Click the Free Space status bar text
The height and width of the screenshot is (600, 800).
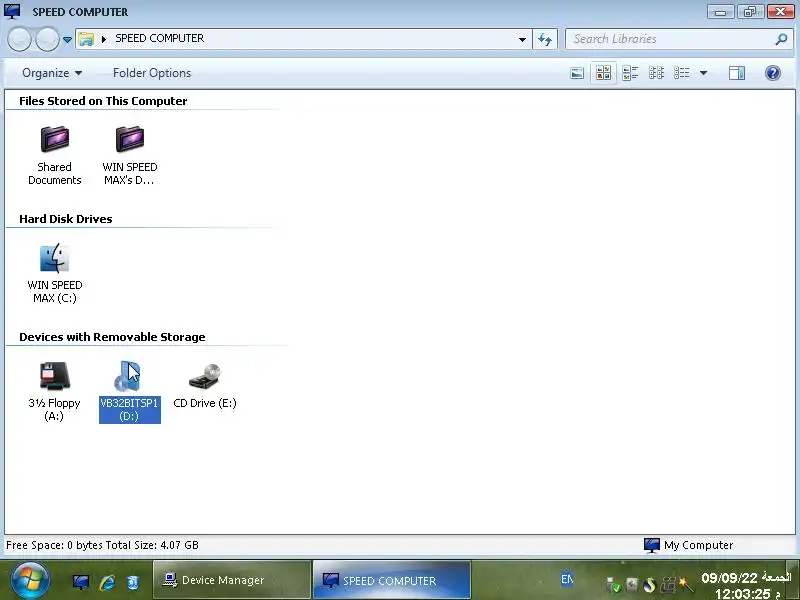103,545
